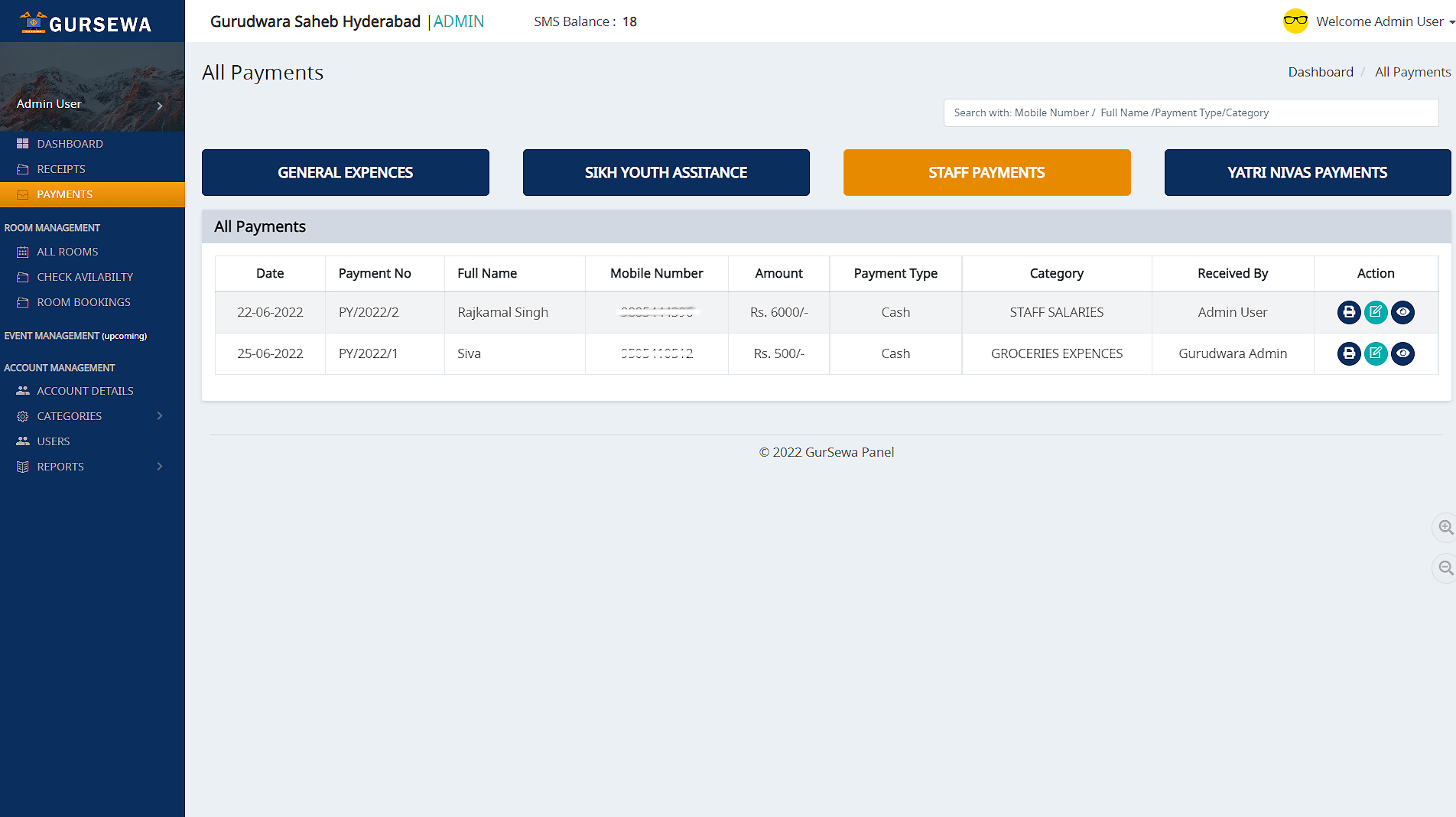Click the GurSewa logo
This screenshot has height=817, width=1456.
[x=86, y=23]
